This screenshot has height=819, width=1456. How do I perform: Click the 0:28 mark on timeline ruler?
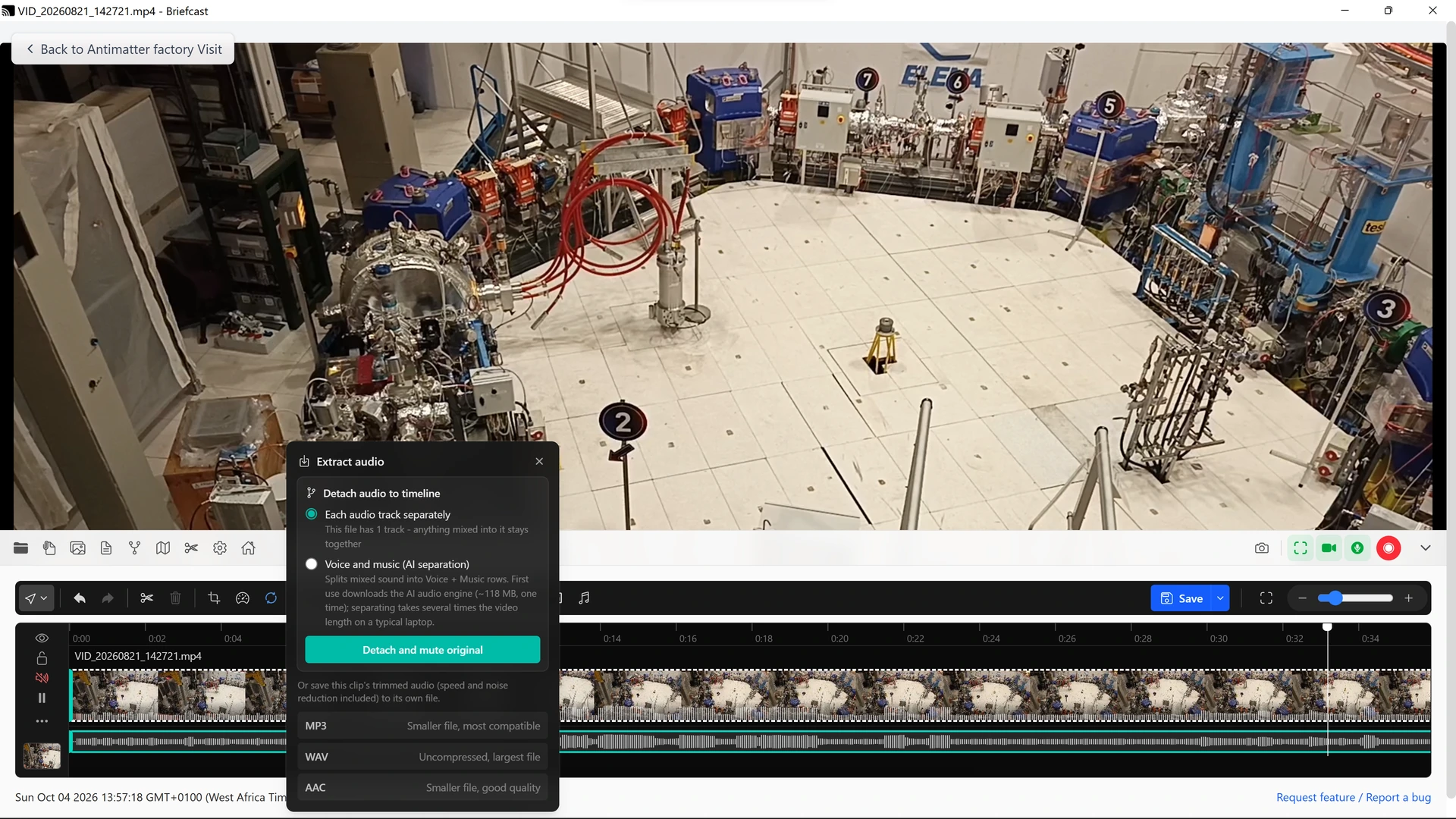pyautogui.click(x=1143, y=639)
